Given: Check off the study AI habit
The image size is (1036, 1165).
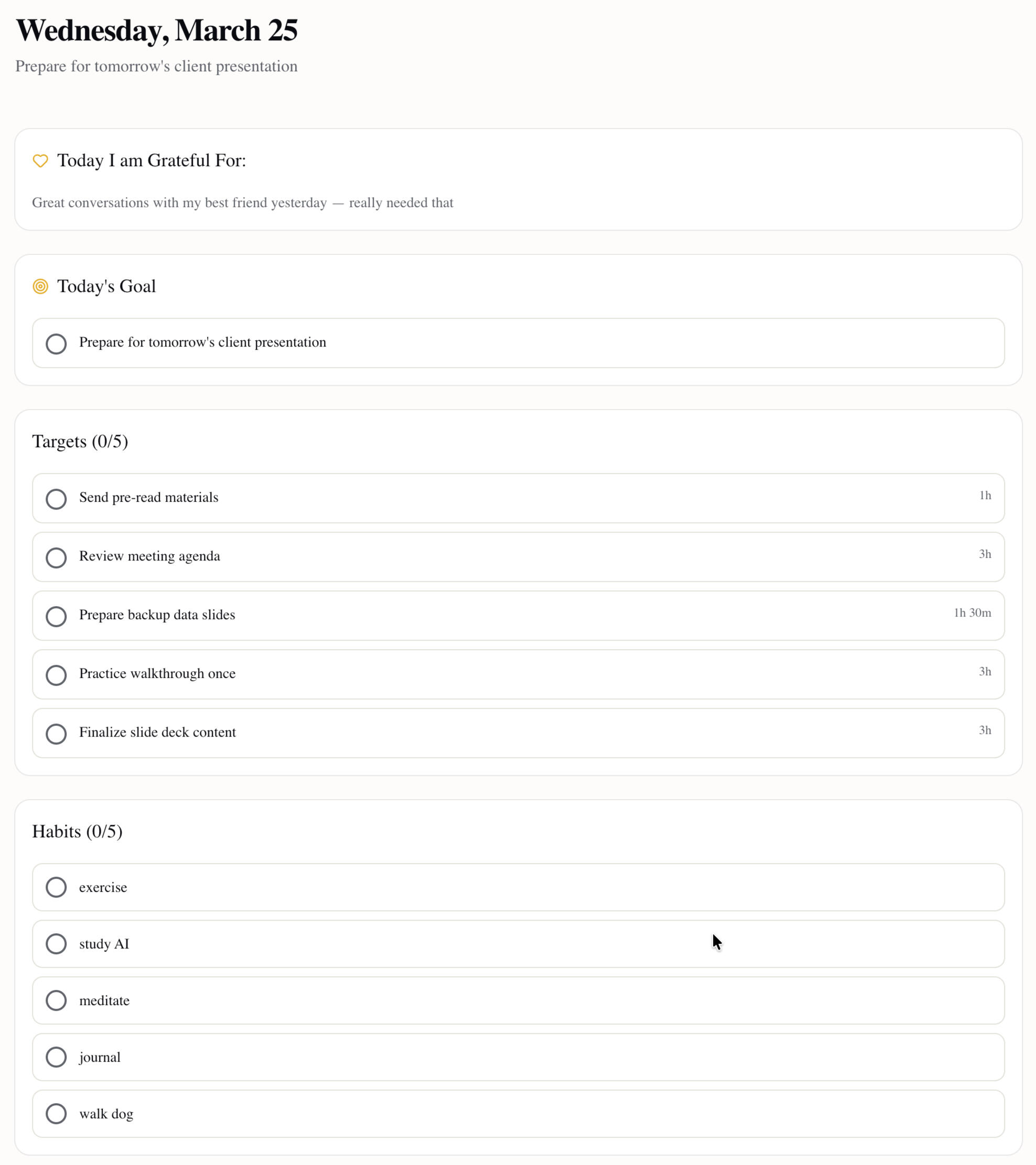Looking at the screenshot, I should [x=56, y=943].
